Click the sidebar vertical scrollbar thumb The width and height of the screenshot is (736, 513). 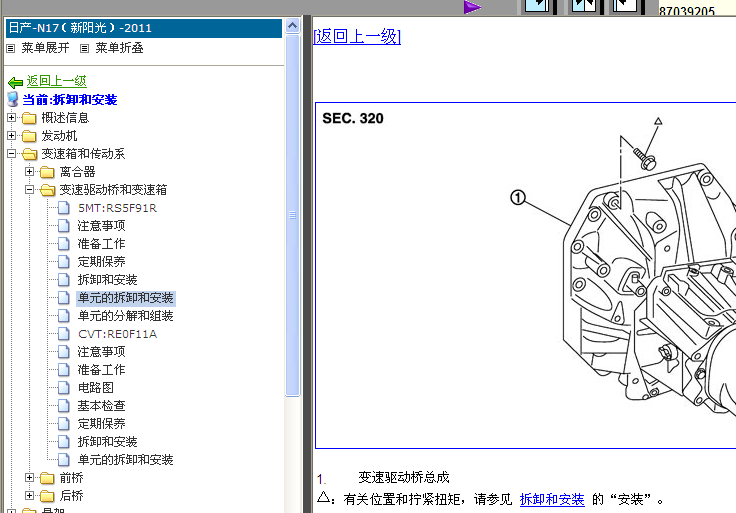point(292,215)
